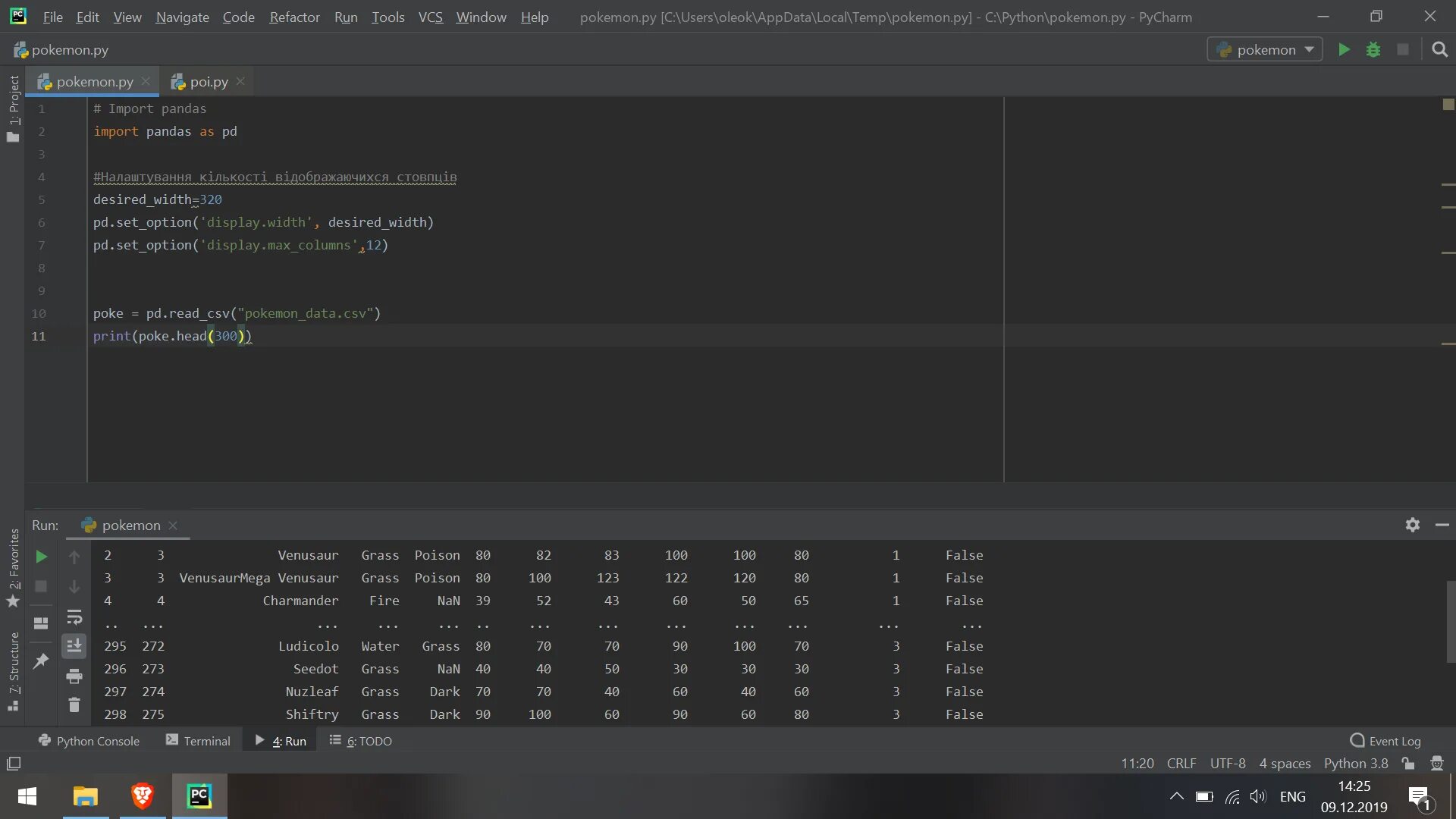Open the Tools menu
The width and height of the screenshot is (1456, 819).
click(388, 17)
